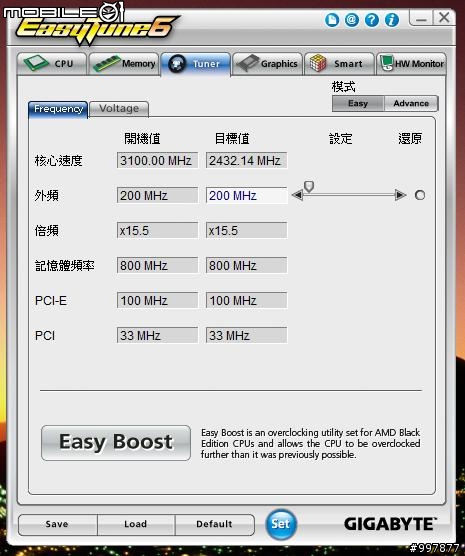Click the info 'i' icon
This screenshot has width=465, height=556.
[x=392, y=20]
